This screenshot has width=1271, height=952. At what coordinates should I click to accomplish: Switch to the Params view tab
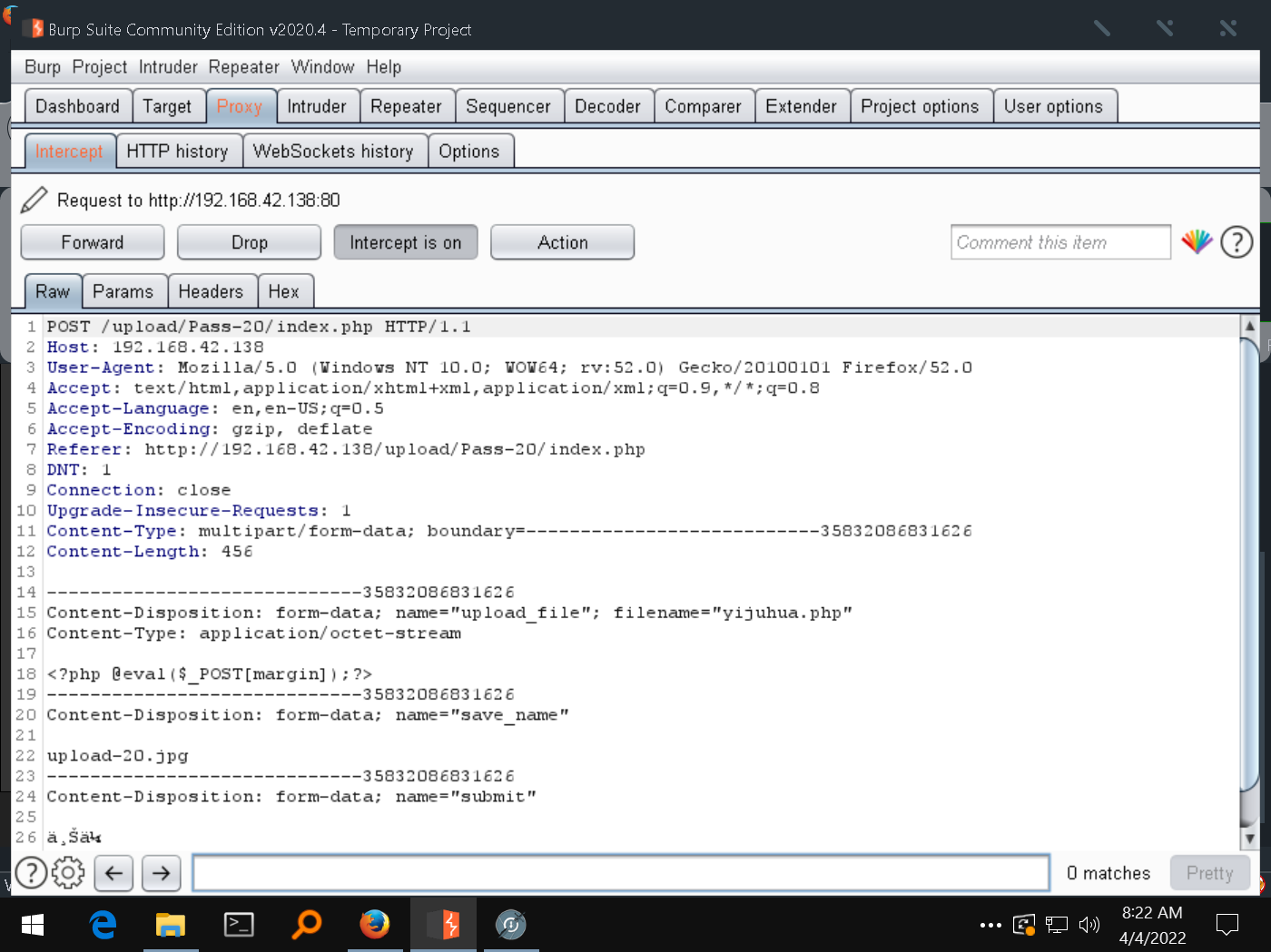point(123,291)
